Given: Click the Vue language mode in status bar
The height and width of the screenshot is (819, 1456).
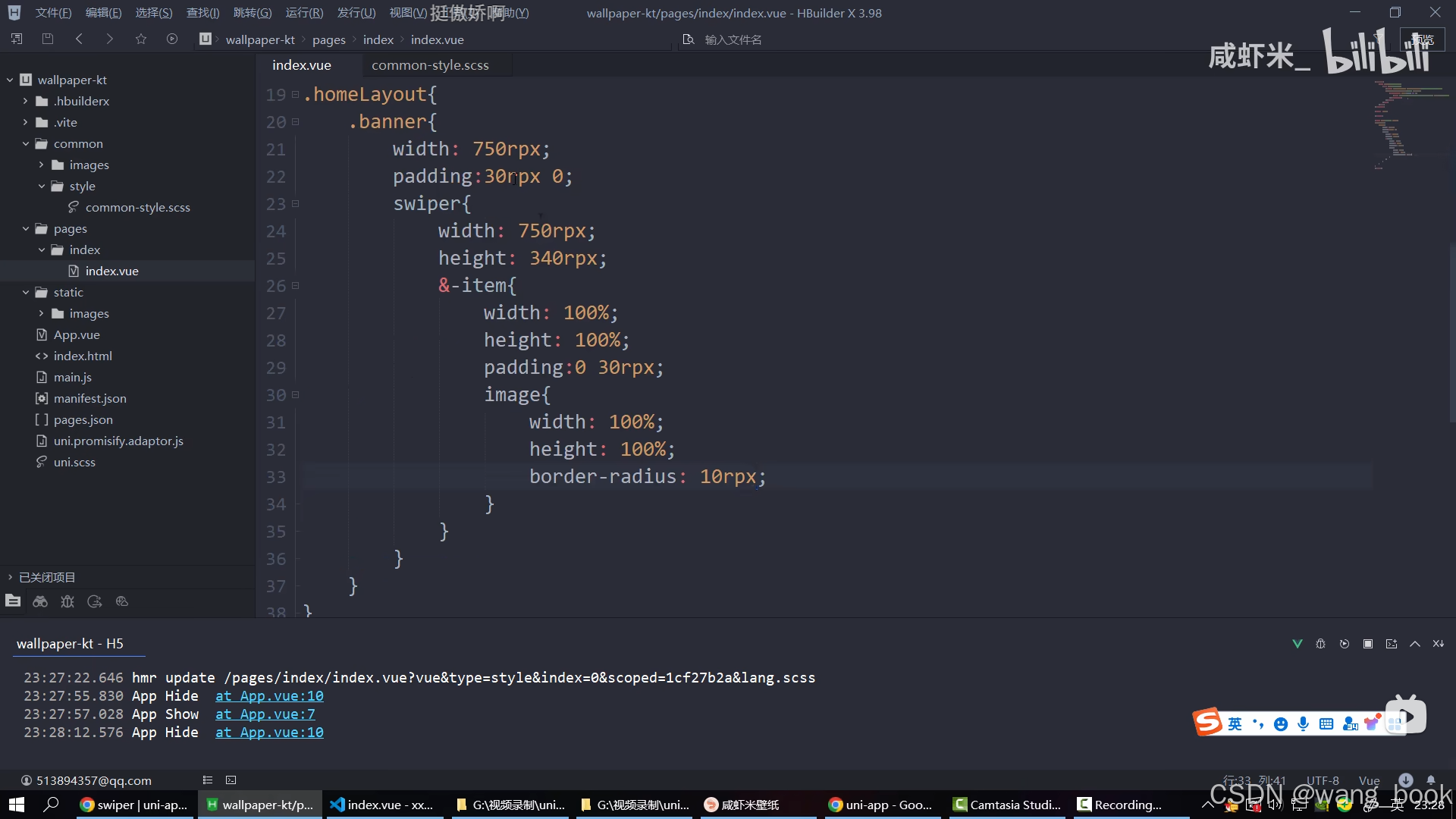Looking at the screenshot, I should tap(1369, 780).
